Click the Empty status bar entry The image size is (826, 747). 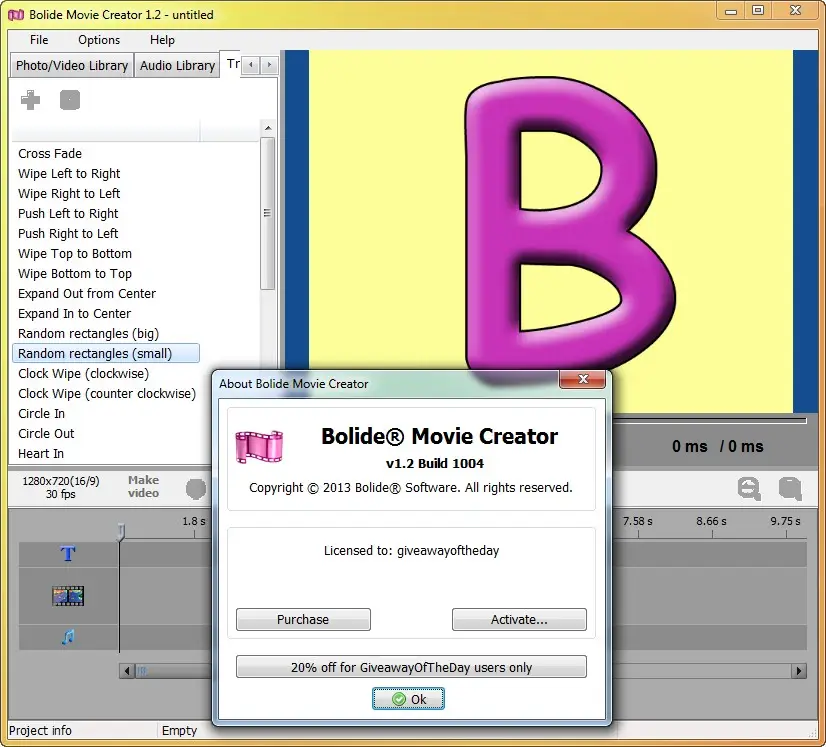(x=179, y=731)
